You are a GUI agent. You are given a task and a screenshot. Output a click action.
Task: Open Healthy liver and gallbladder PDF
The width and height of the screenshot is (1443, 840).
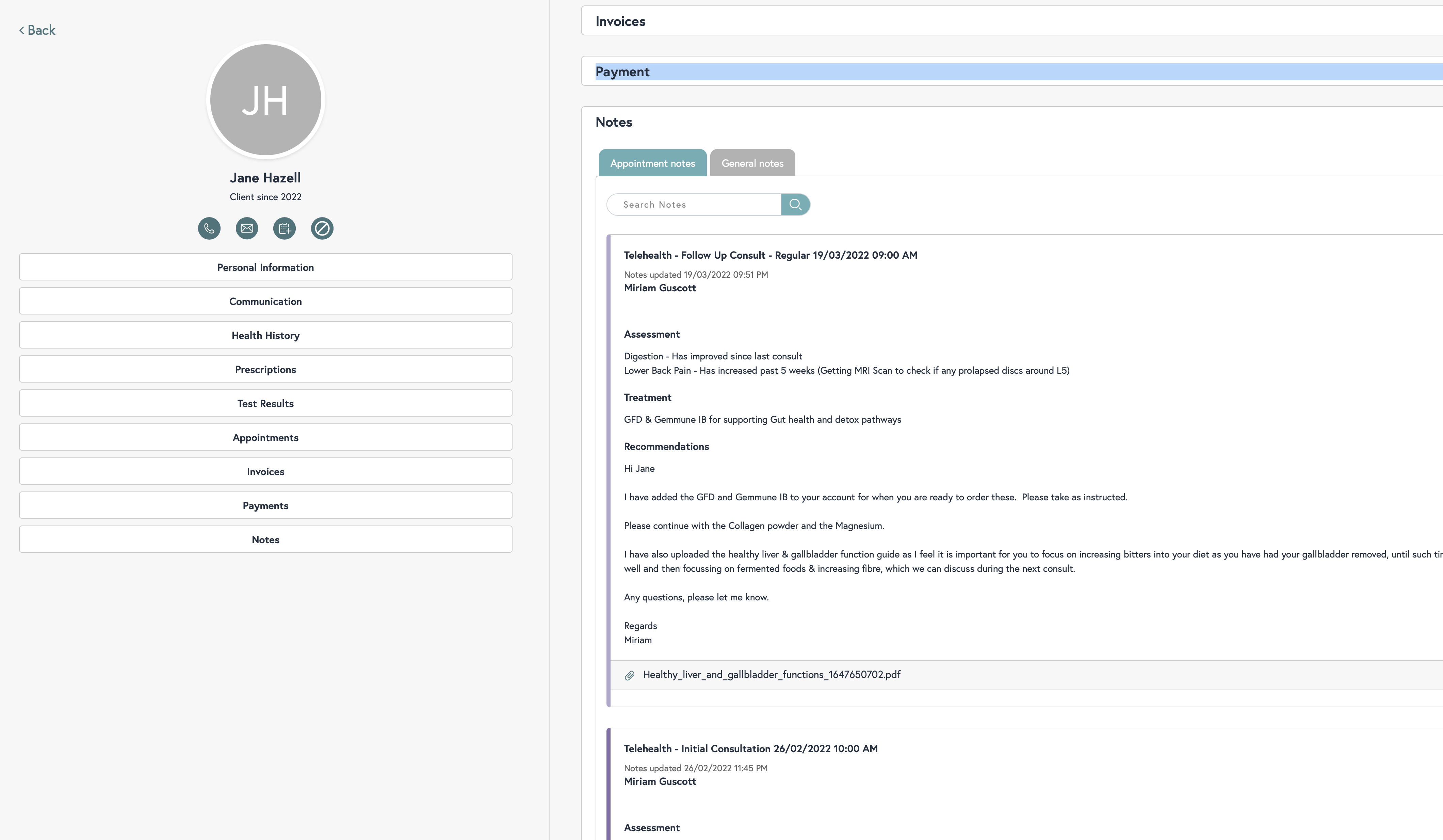point(771,675)
